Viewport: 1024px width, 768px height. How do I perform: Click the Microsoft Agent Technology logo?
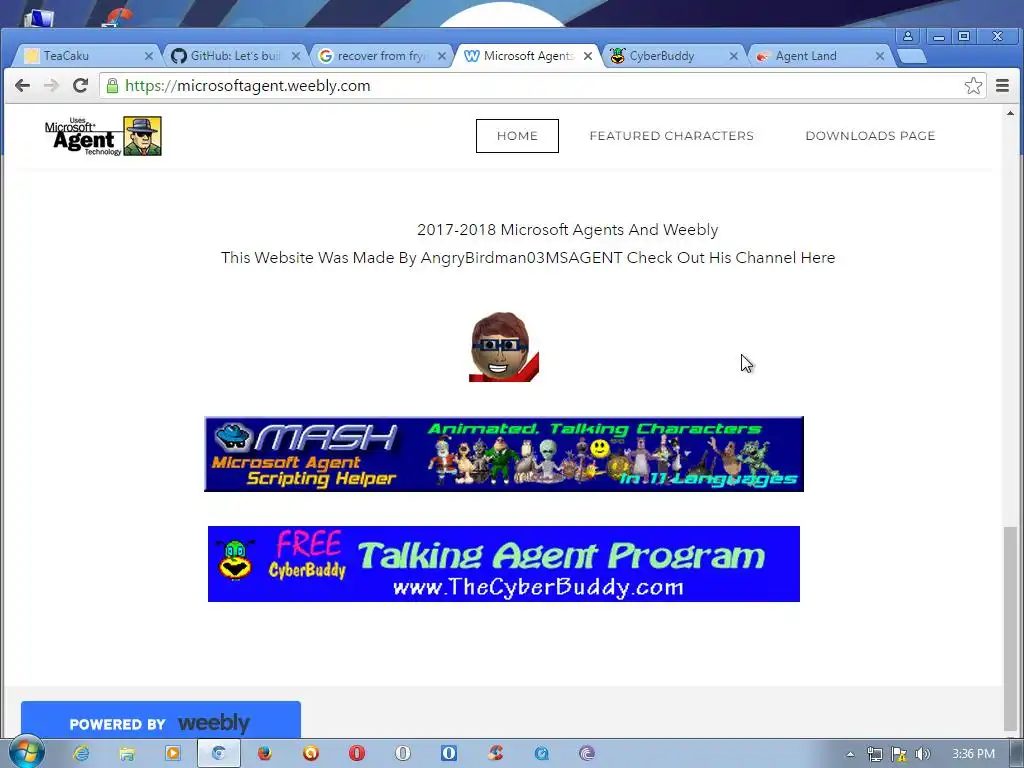tap(103, 136)
